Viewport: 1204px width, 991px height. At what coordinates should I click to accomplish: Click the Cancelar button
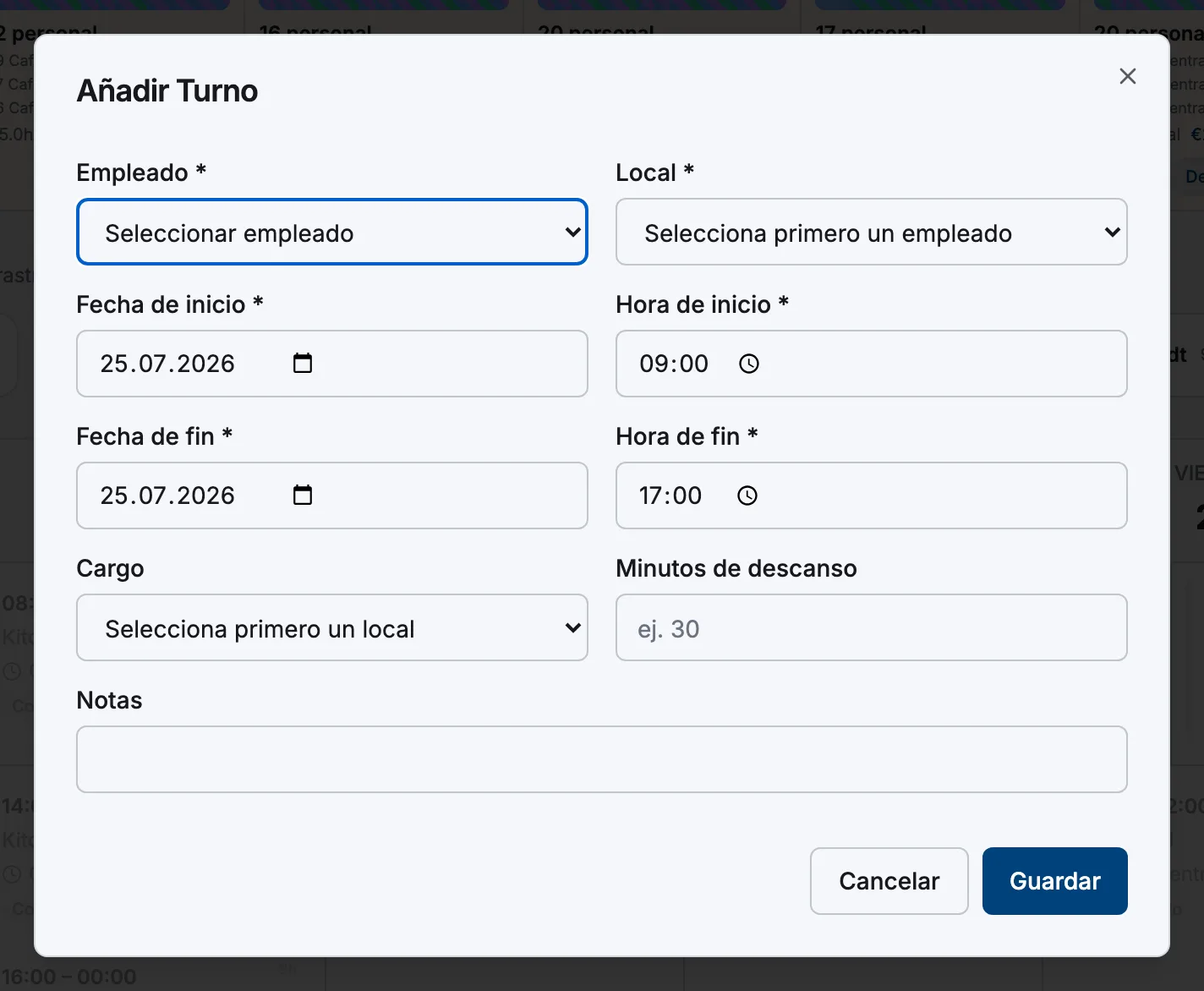click(x=889, y=881)
